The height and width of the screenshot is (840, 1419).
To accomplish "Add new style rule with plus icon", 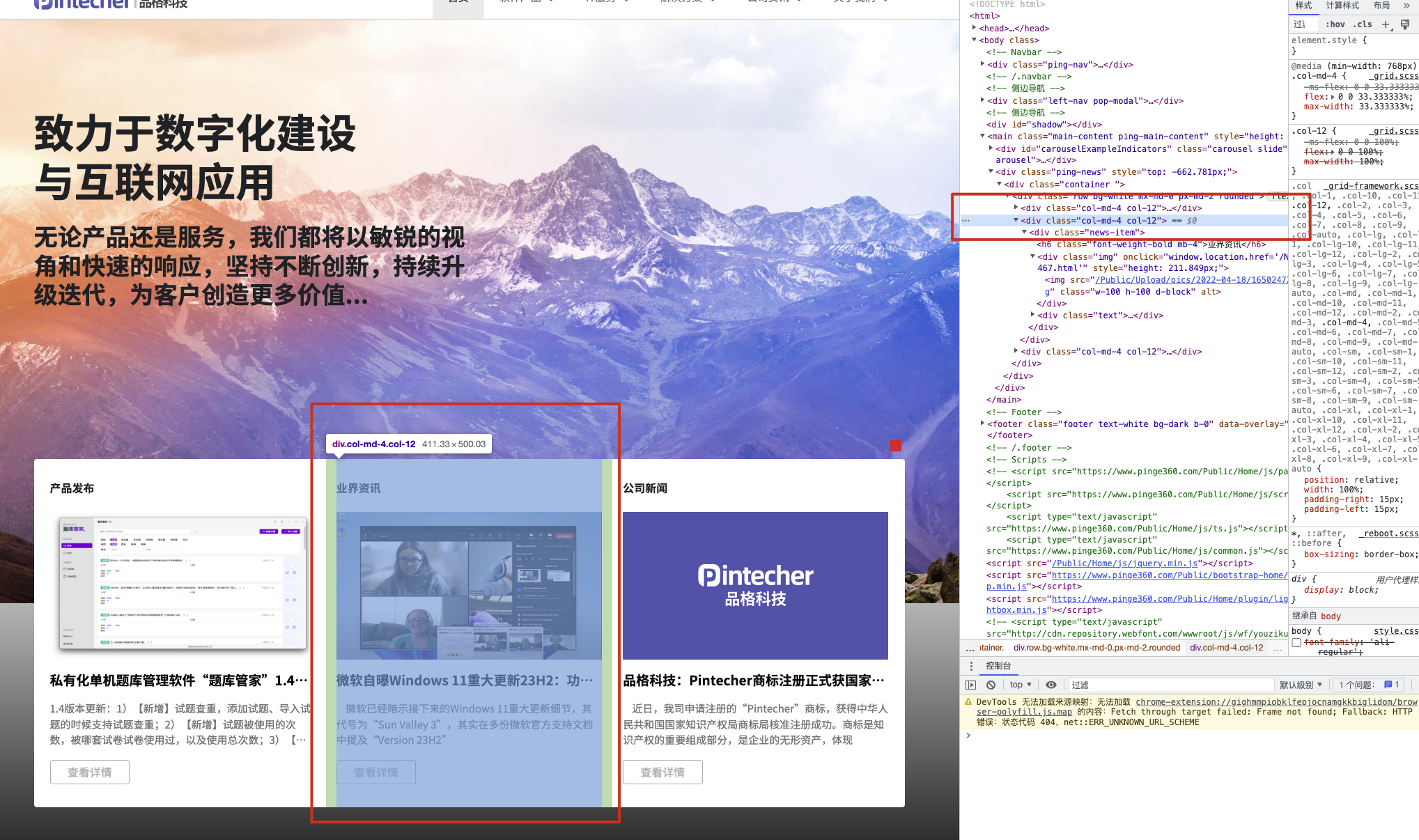I will tap(1386, 24).
